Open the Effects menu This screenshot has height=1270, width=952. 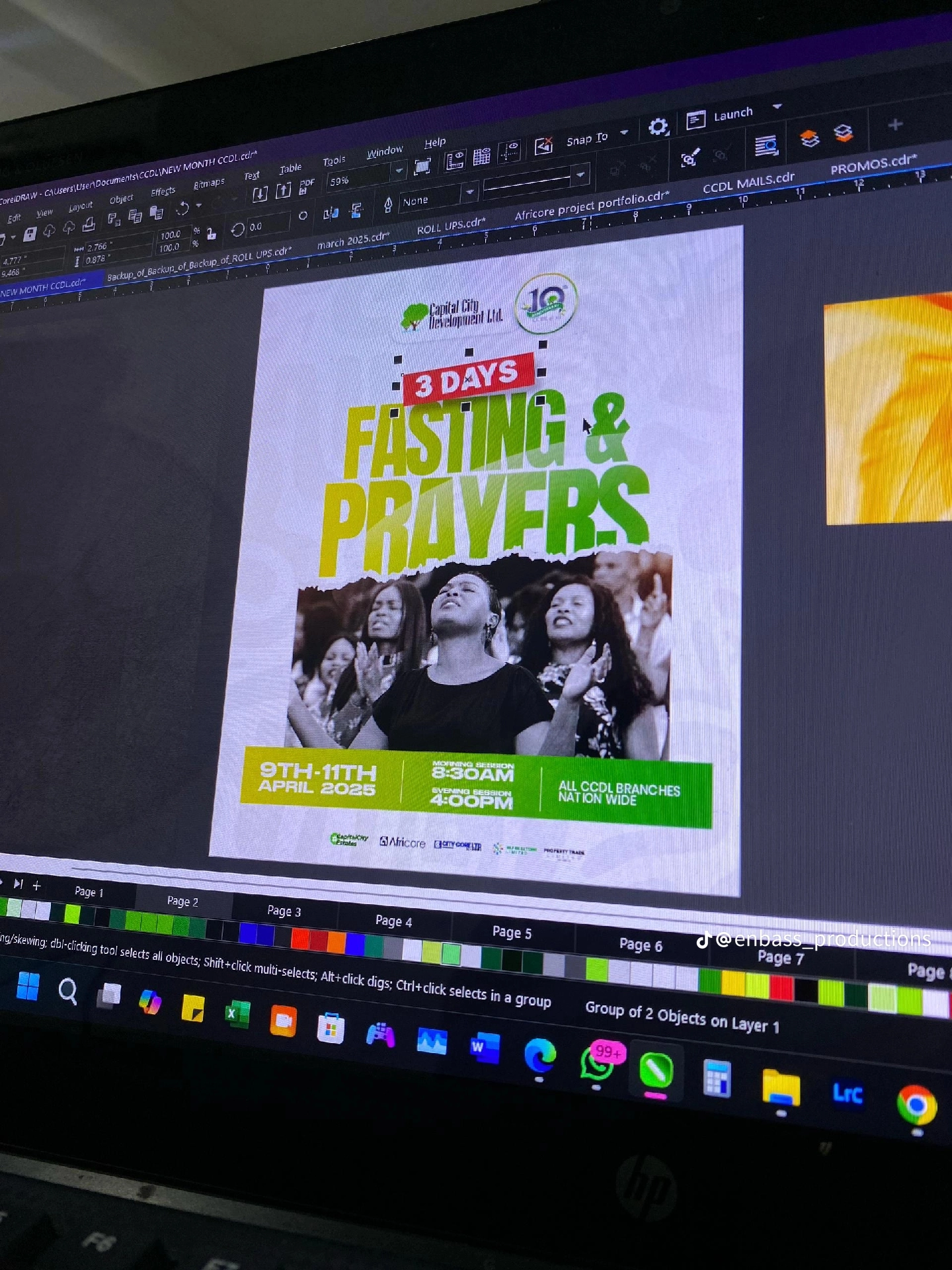(x=163, y=191)
